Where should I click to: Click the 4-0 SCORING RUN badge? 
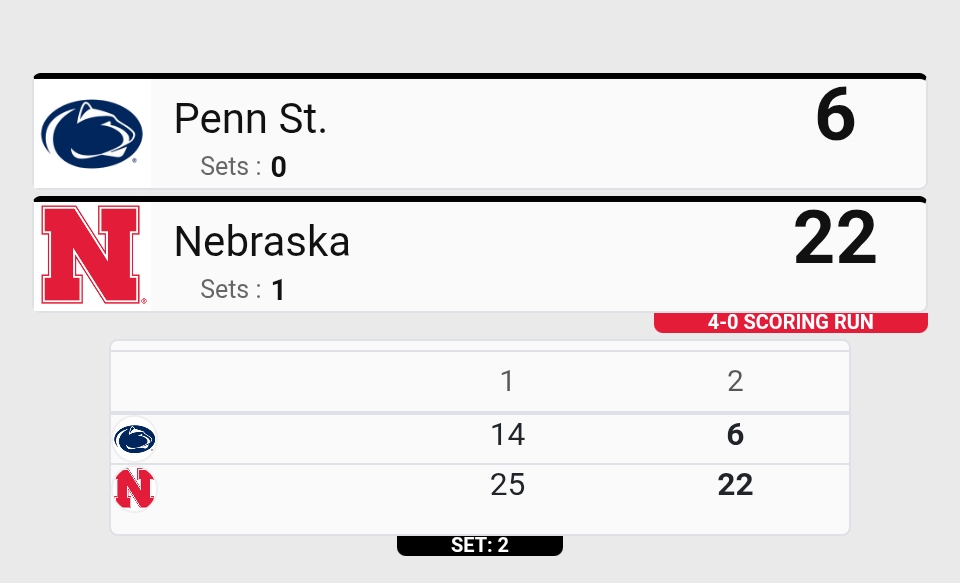pyautogui.click(x=790, y=322)
